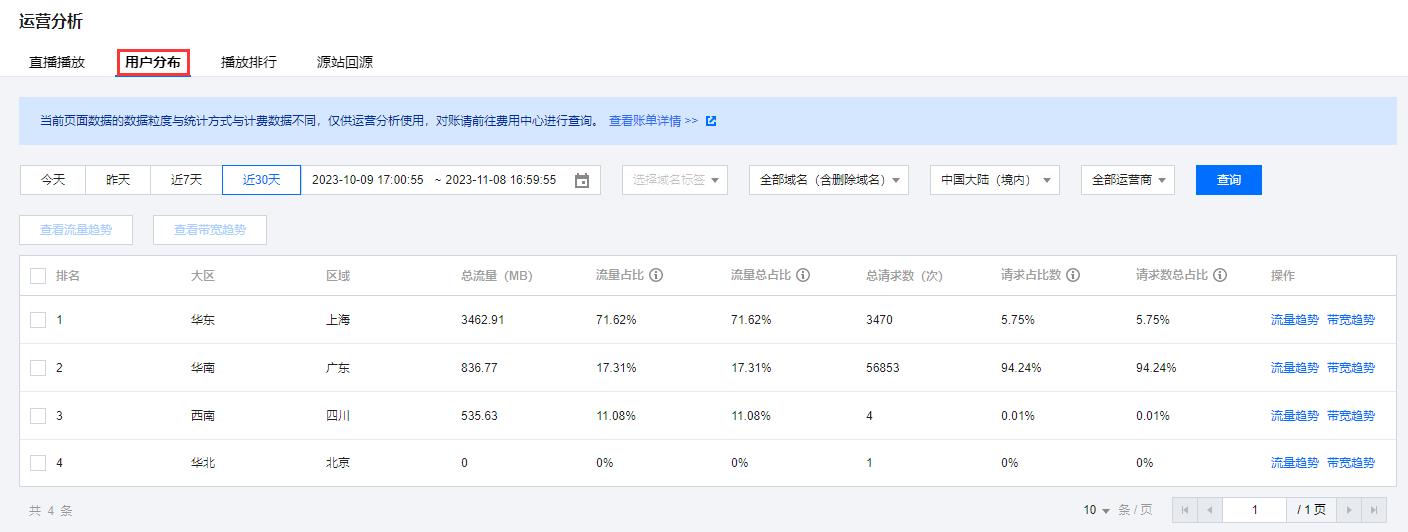
Task: Switch to the 播放排行 tab
Action: coord(249,62)
